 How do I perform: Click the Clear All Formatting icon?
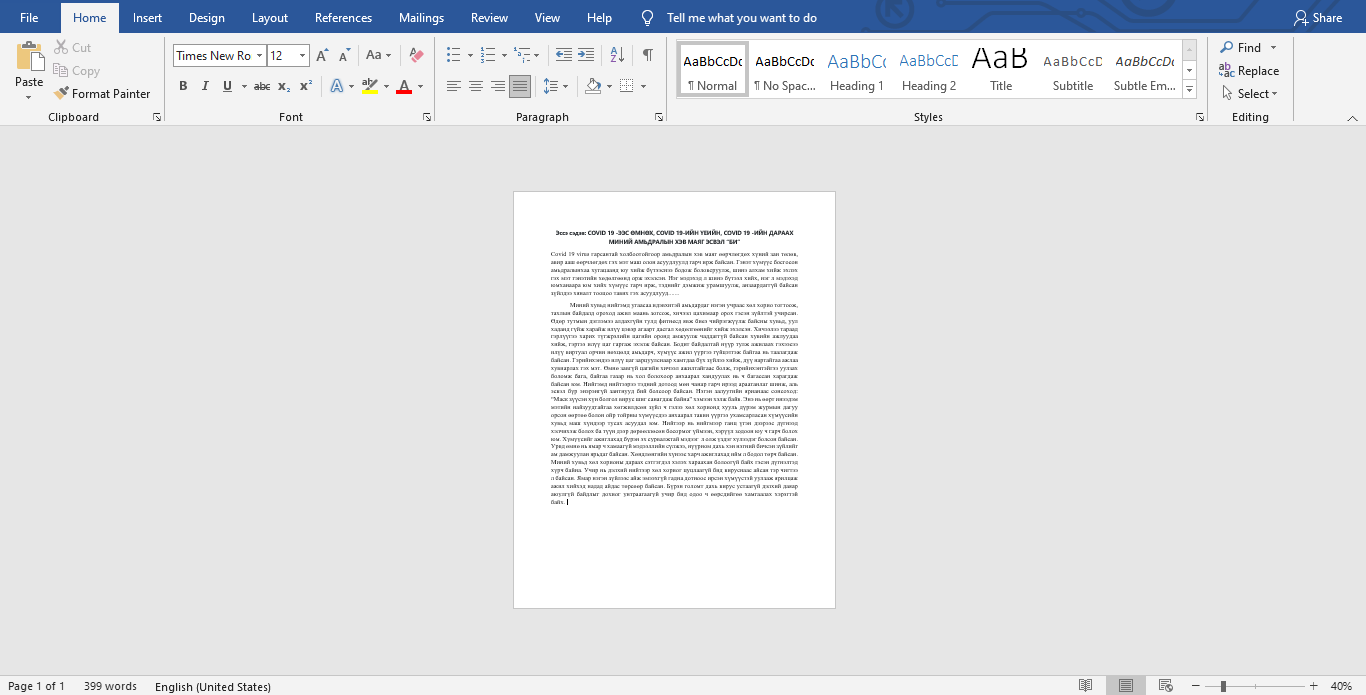point(417,56)
